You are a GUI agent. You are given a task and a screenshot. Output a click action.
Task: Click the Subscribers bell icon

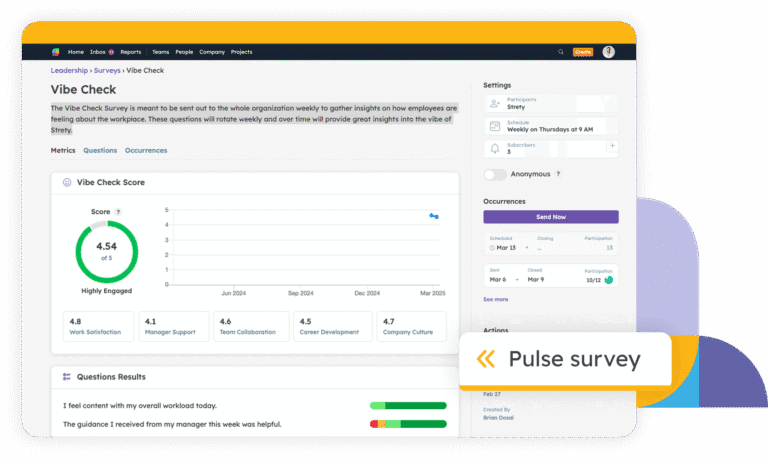pos(495,148)
